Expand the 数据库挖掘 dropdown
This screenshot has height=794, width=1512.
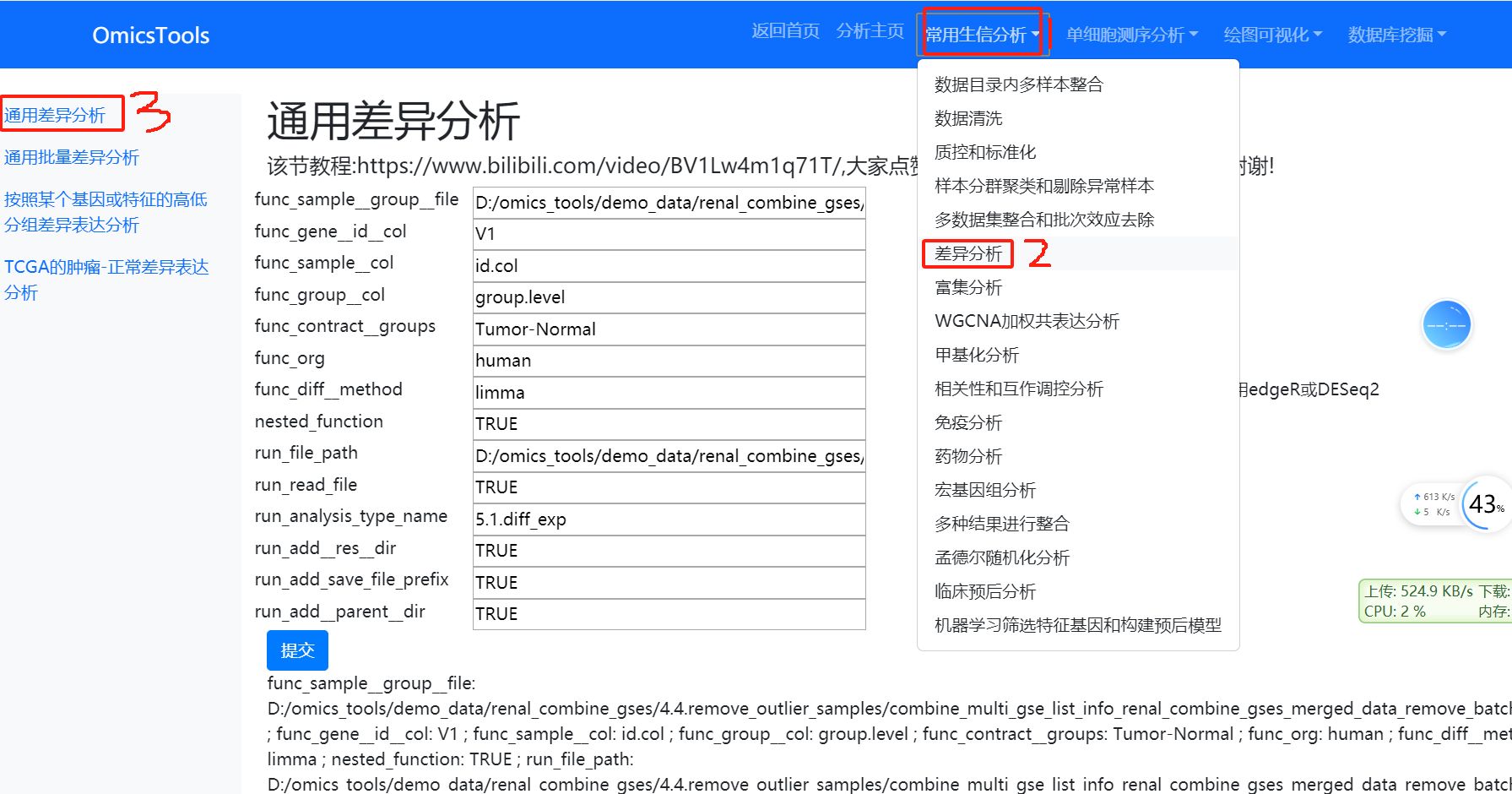pyautogui.click(x=1396, y=35)
